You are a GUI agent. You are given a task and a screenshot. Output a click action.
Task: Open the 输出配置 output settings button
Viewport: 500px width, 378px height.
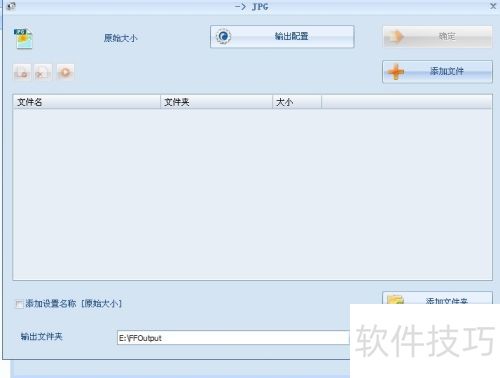[282, 37]
